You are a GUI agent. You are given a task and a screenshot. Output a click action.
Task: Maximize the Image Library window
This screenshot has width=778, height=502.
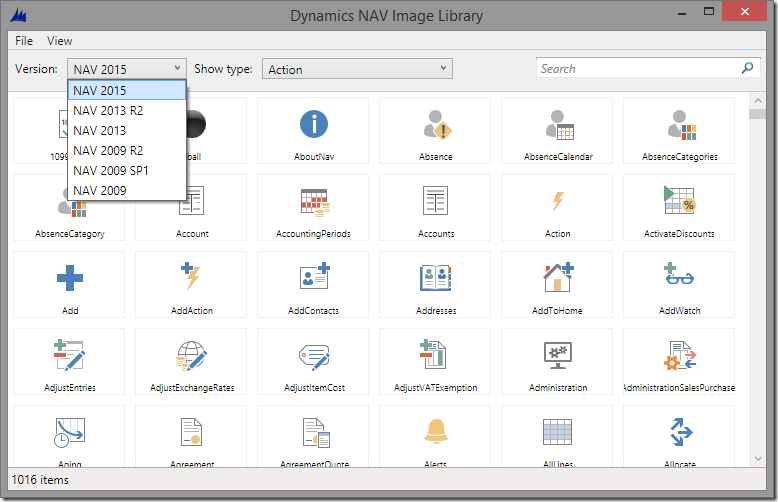coord(709,11)
